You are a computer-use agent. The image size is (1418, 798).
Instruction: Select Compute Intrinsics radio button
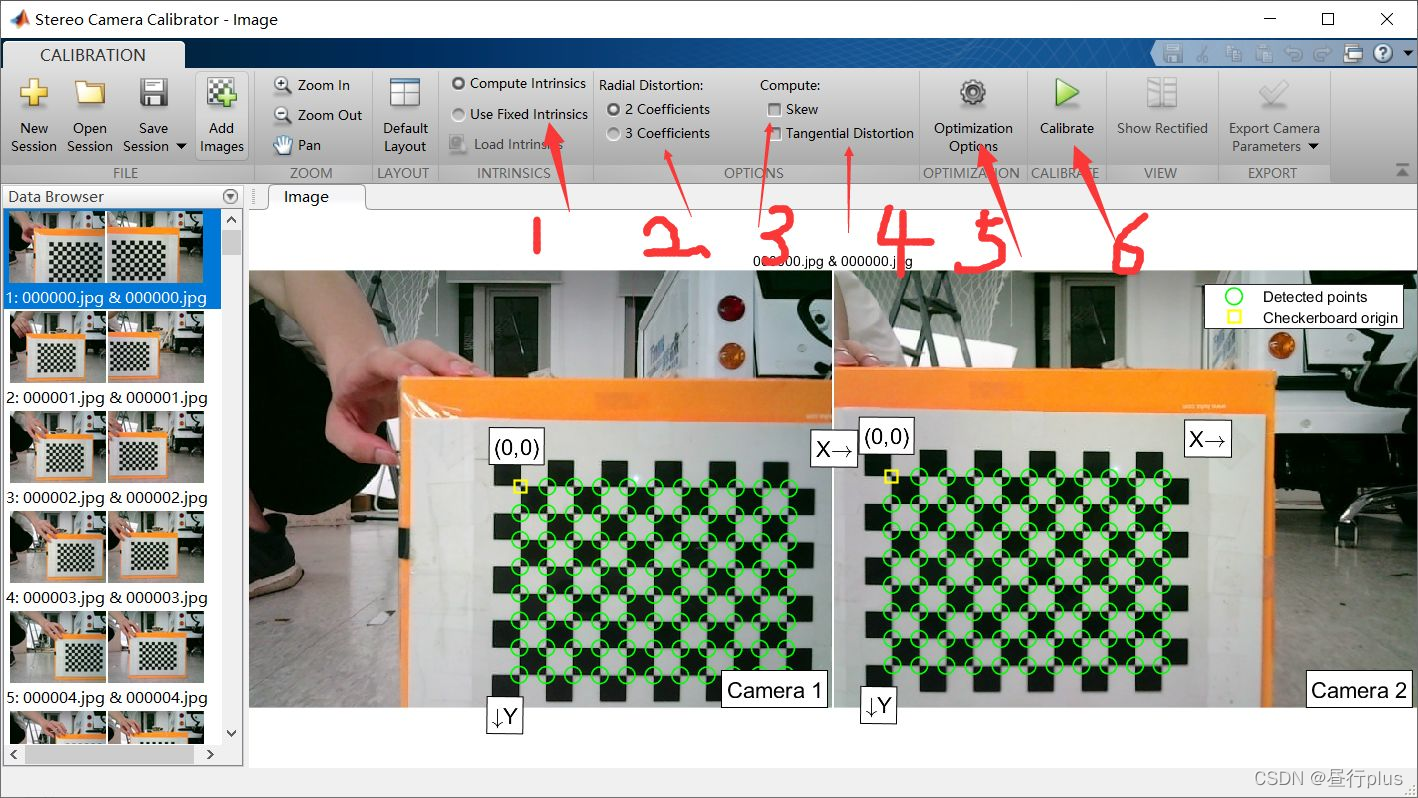coord(458,84)
